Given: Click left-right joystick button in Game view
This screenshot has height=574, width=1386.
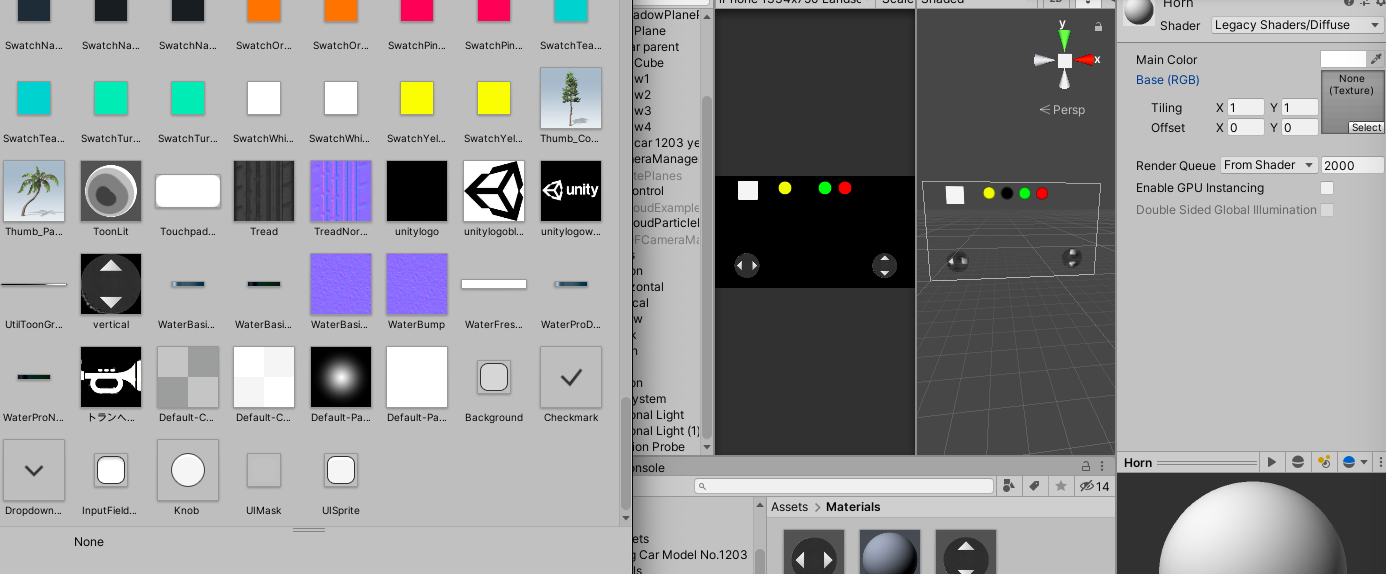Looking at the screenshot, I should click(x=746, y=265).
